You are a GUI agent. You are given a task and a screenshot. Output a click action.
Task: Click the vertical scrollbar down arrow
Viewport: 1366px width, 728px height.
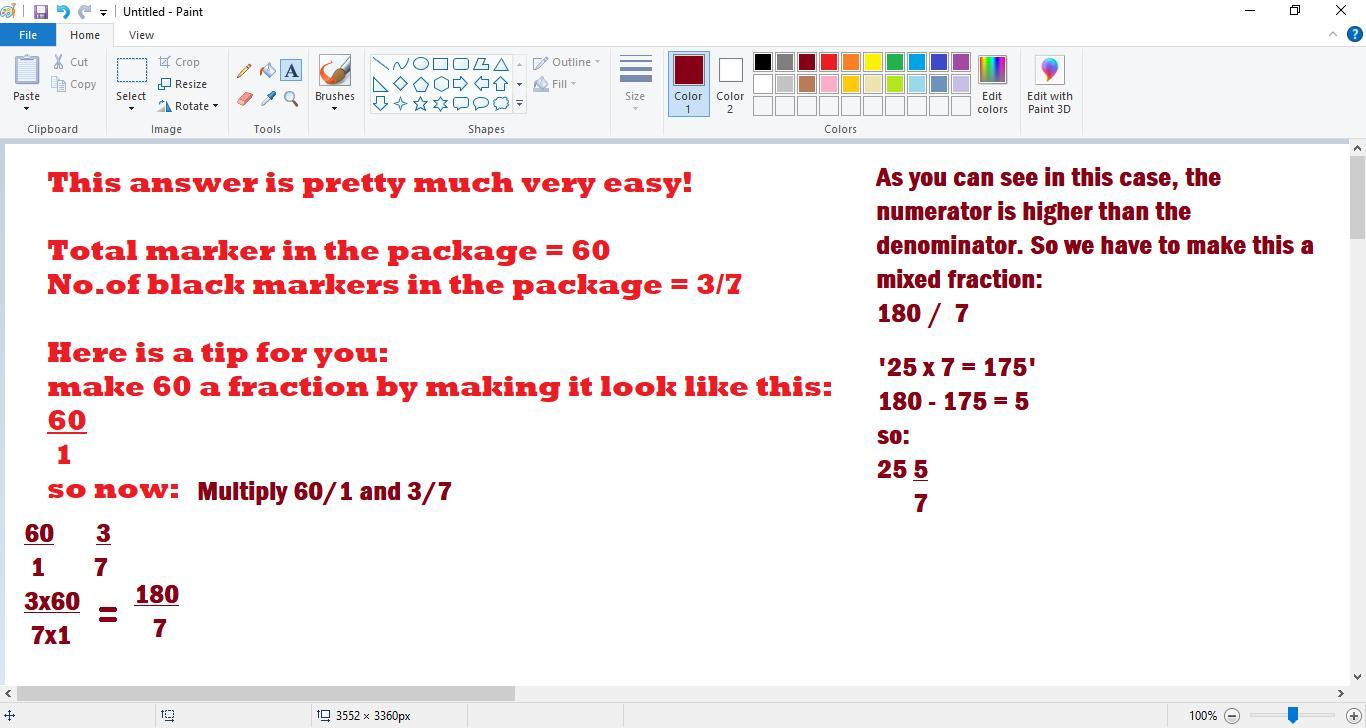coord(1358,677)
